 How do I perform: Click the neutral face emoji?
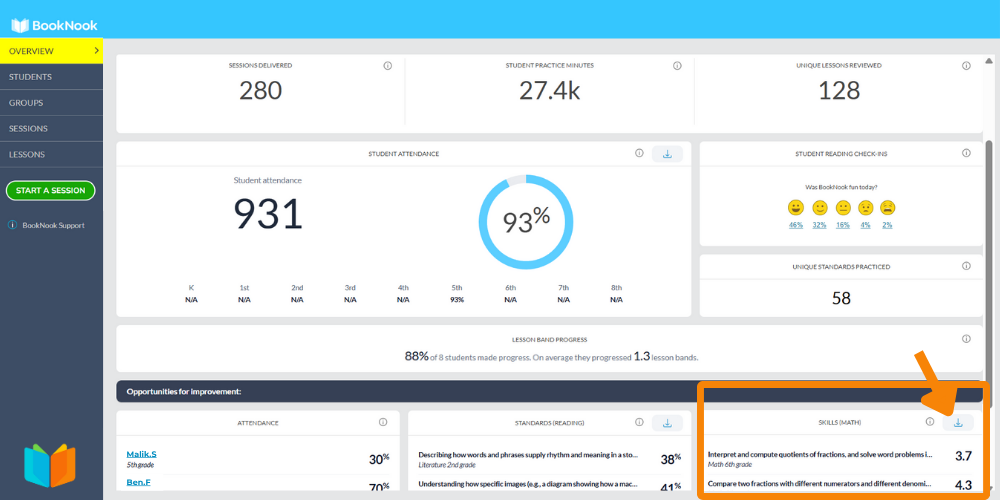pos(843,207)
